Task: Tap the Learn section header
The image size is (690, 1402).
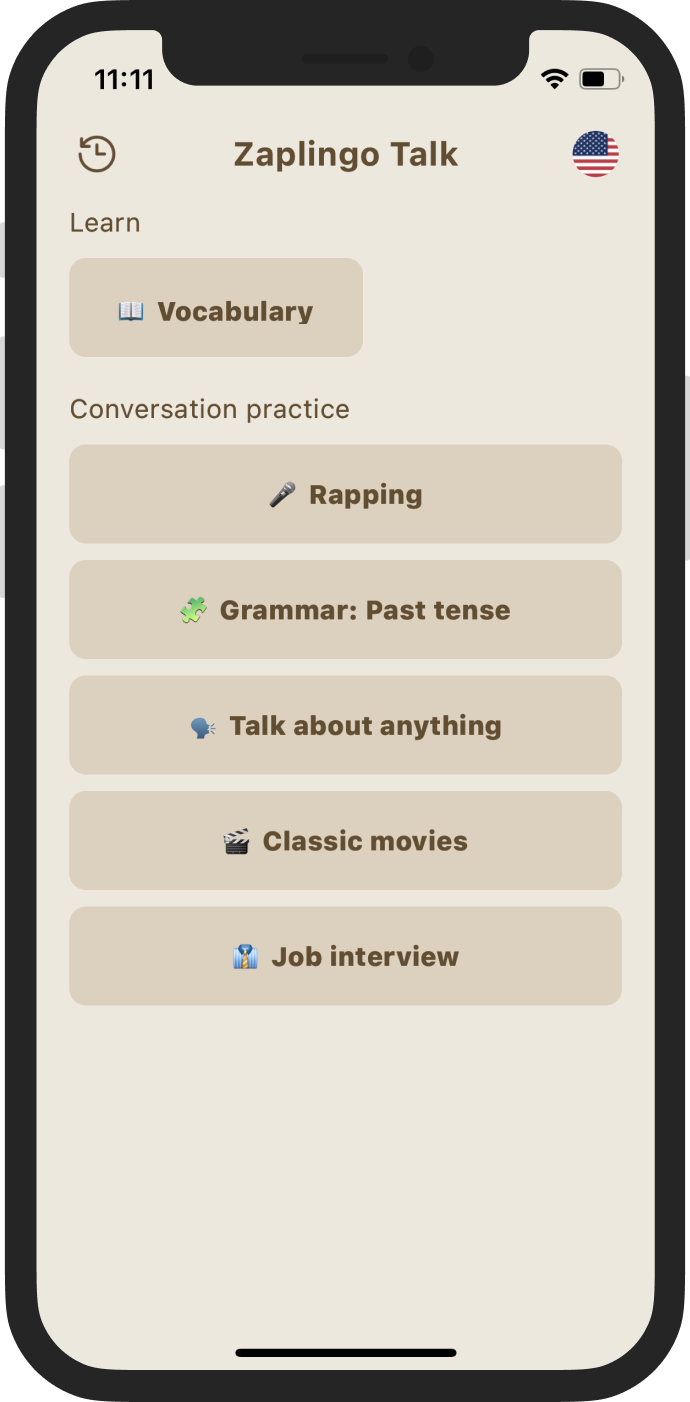Action: click(x=104, y=222)
